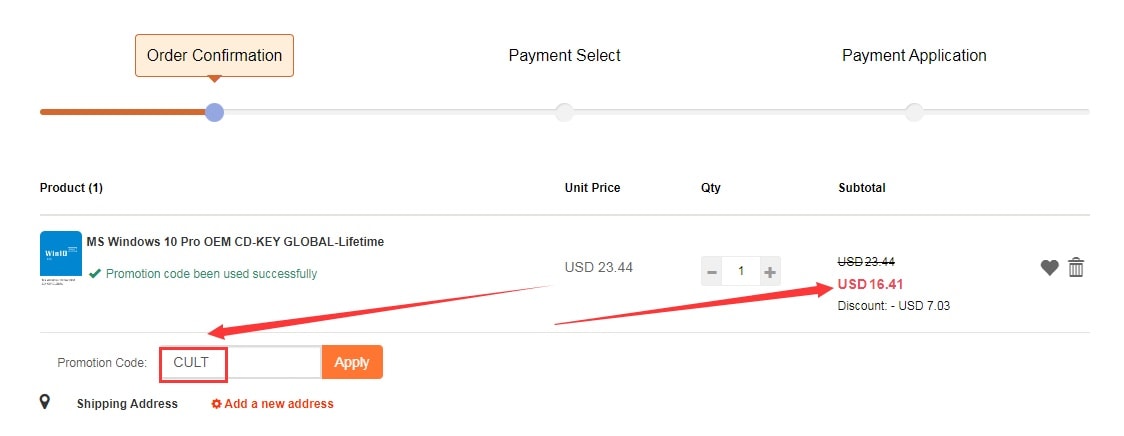Click the Apply promotion code button
Viewport: 1124px width, 436px height.
click(352, 362)
